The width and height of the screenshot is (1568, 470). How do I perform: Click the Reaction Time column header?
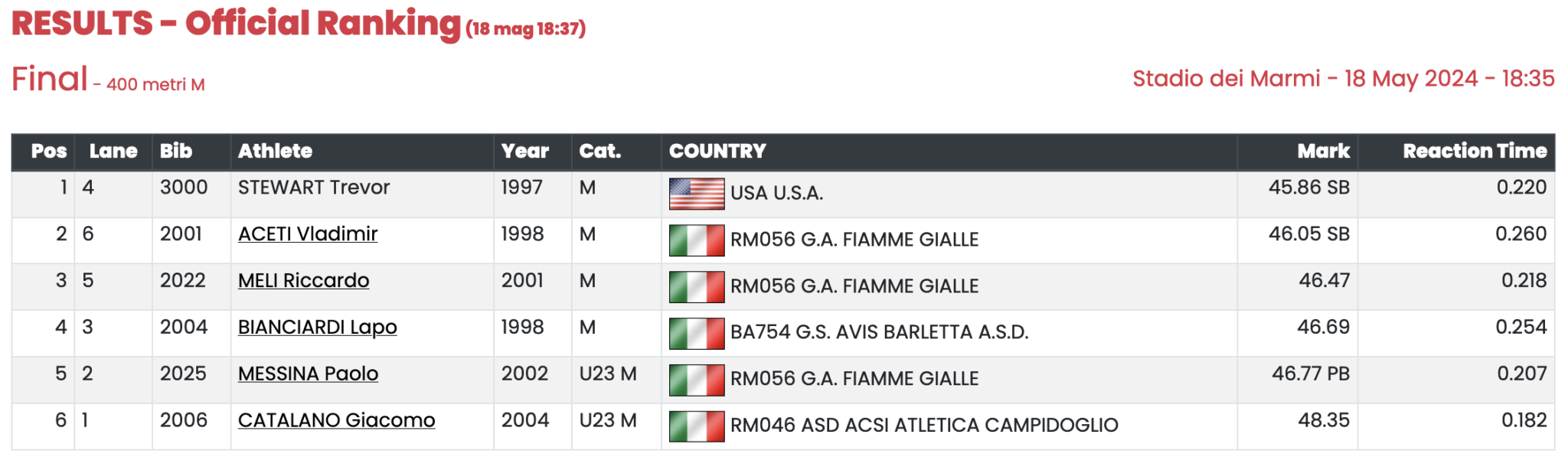[x=1474, y=152]
